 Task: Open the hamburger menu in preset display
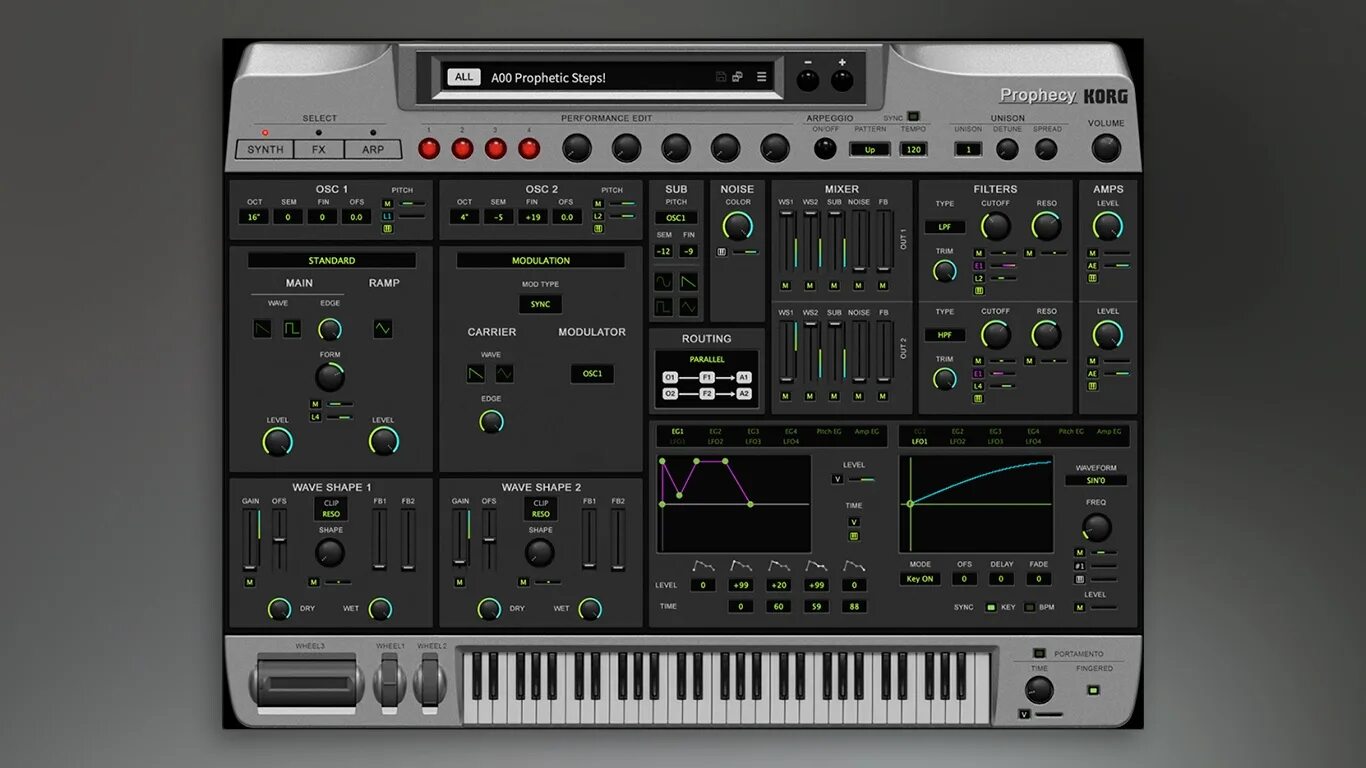[x=762, y=77]
